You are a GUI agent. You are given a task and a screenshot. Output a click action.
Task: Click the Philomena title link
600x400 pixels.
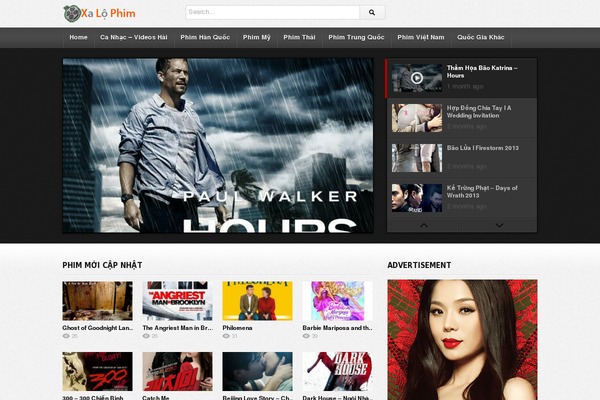237,328
